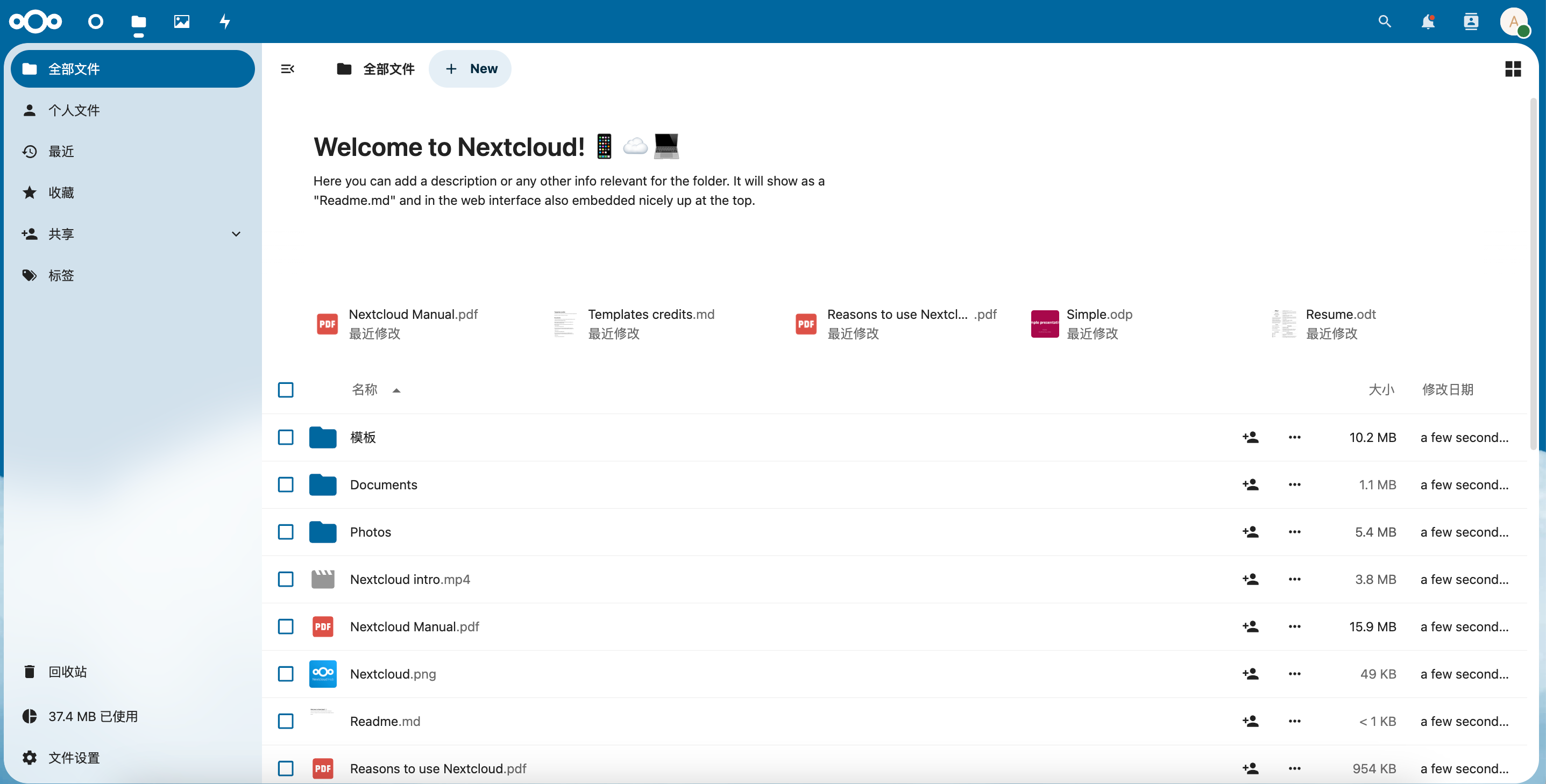
Task: Click the share icon for Nextcloud.png
Action: [x=1251, y=674]
